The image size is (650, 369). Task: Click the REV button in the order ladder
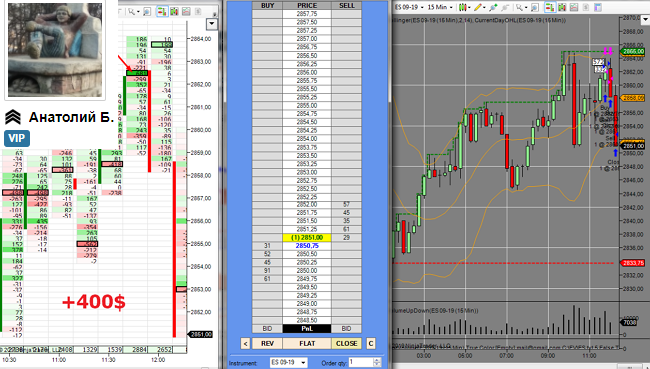coord(267,343)
